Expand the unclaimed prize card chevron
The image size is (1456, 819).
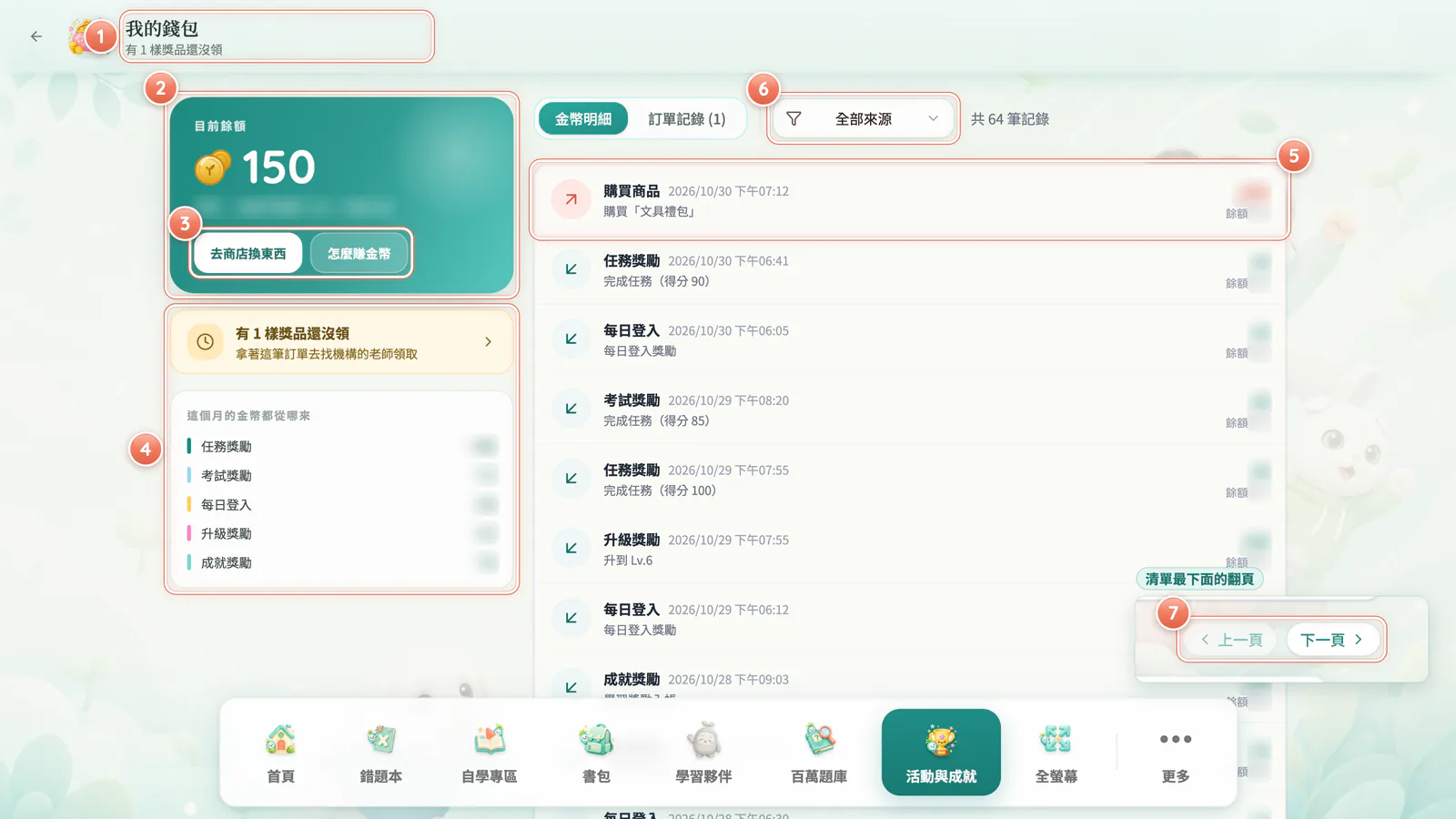point(488,342)
